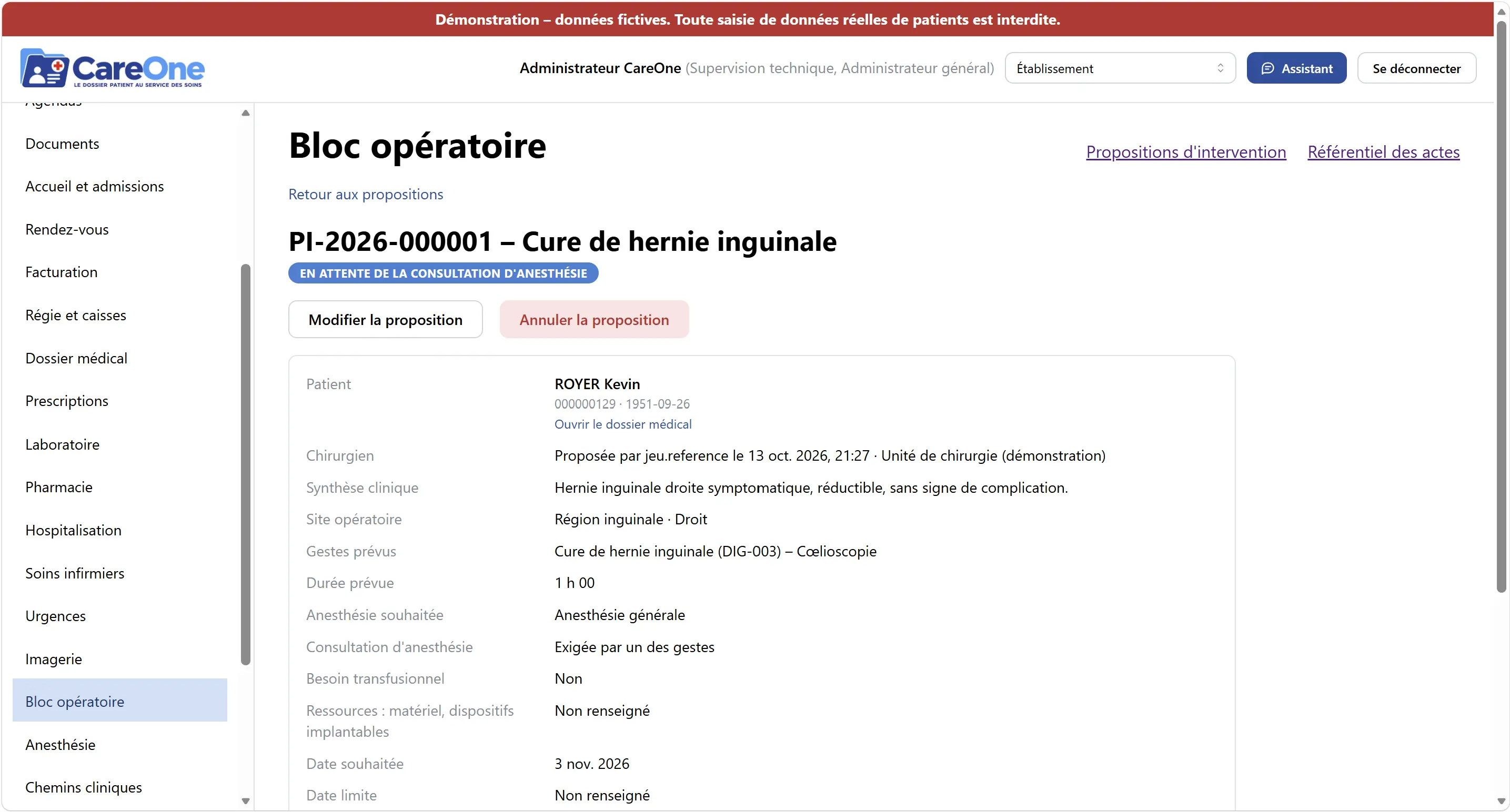Click sidebar scroll down arrow
The width and height of the screenshot is (1510, 812).
(x=246, y=801)
